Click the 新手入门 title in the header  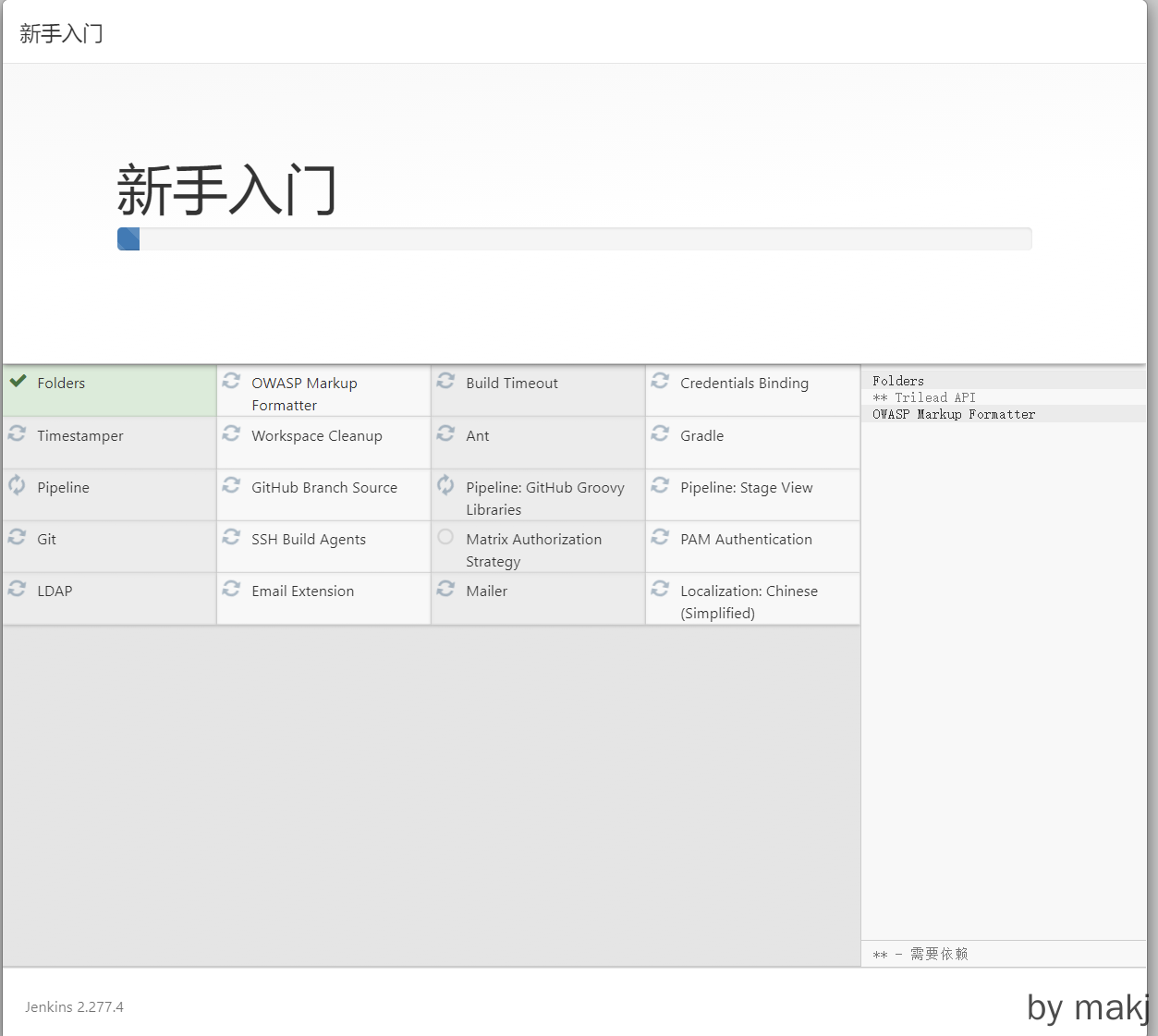click(61, 34)
